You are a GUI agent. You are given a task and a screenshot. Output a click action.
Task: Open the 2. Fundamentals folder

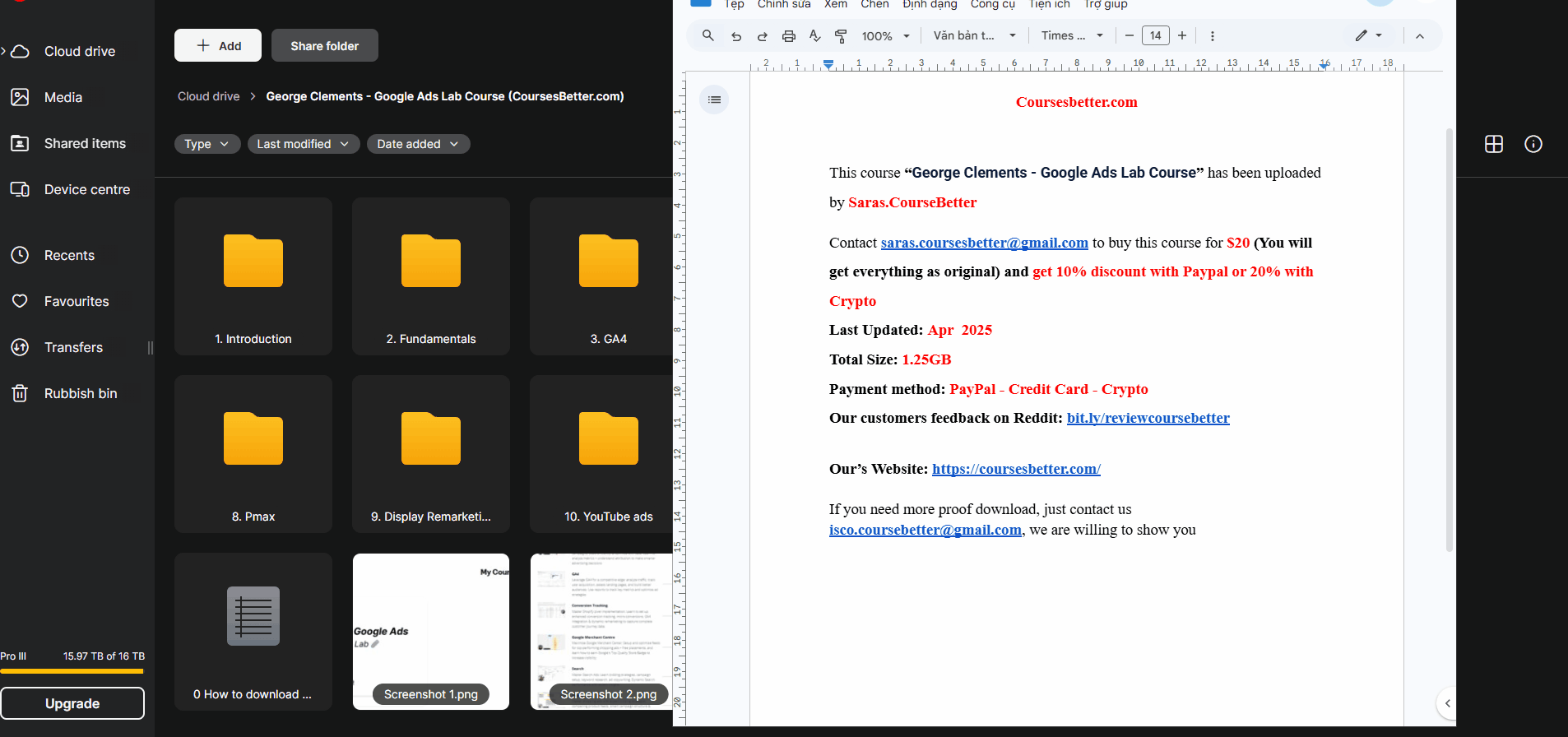click(x=431, y=276)
